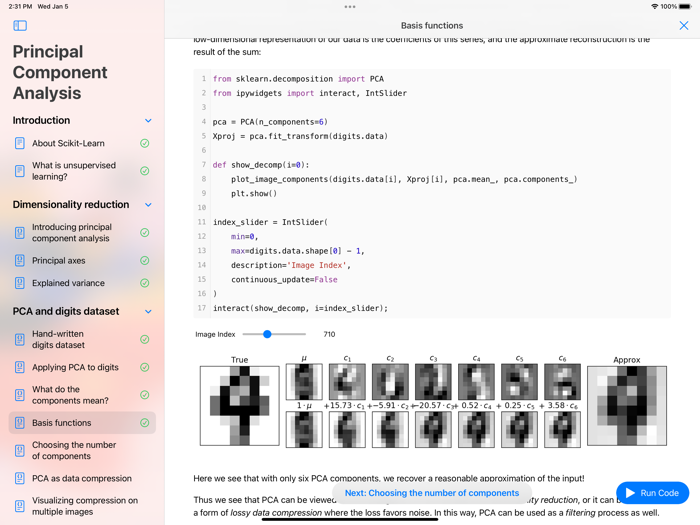The width and height of the screenshot is (700, 525).
Task: Go to Next: Choosing the number of components
Action: 432,493
